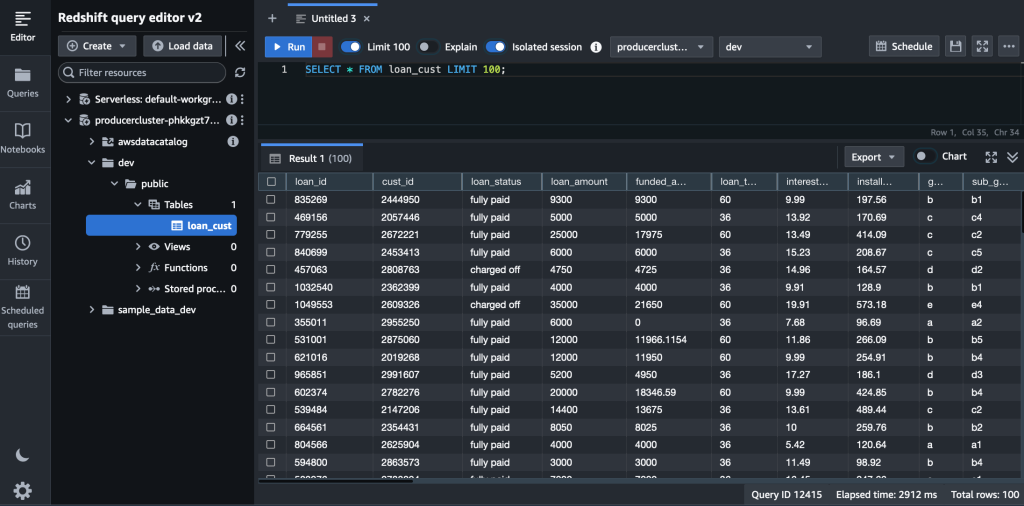Save the query with disk icon
1024x506 pixels.
coord(956,47)
